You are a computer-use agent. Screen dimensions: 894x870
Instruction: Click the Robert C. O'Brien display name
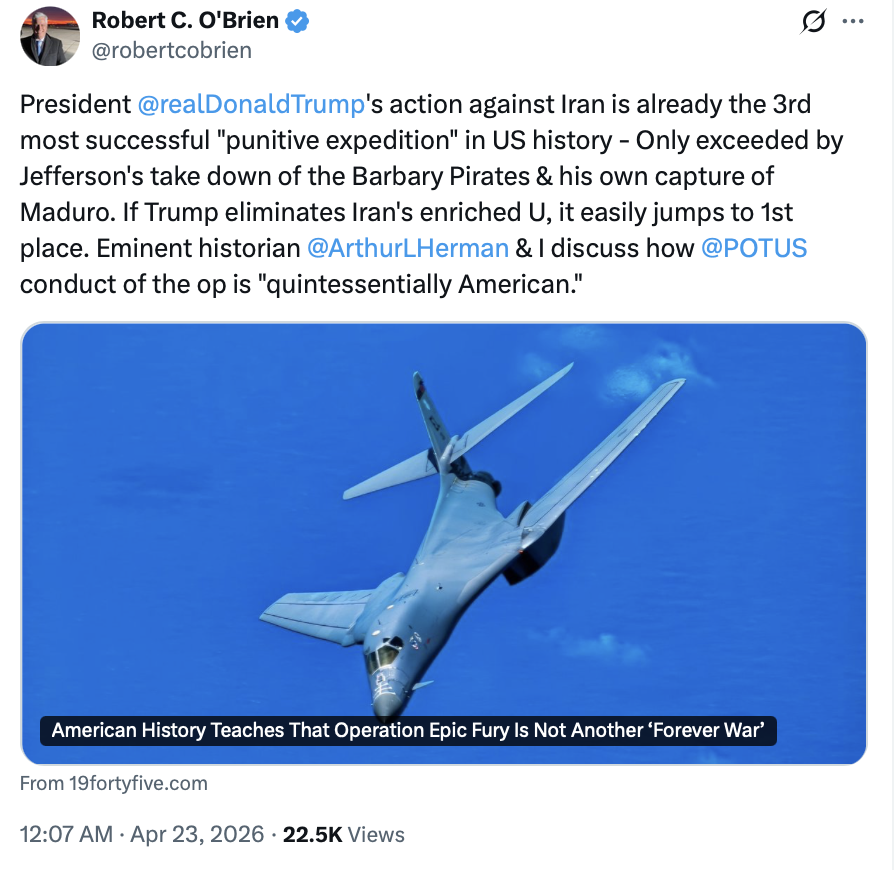[185, 21]
